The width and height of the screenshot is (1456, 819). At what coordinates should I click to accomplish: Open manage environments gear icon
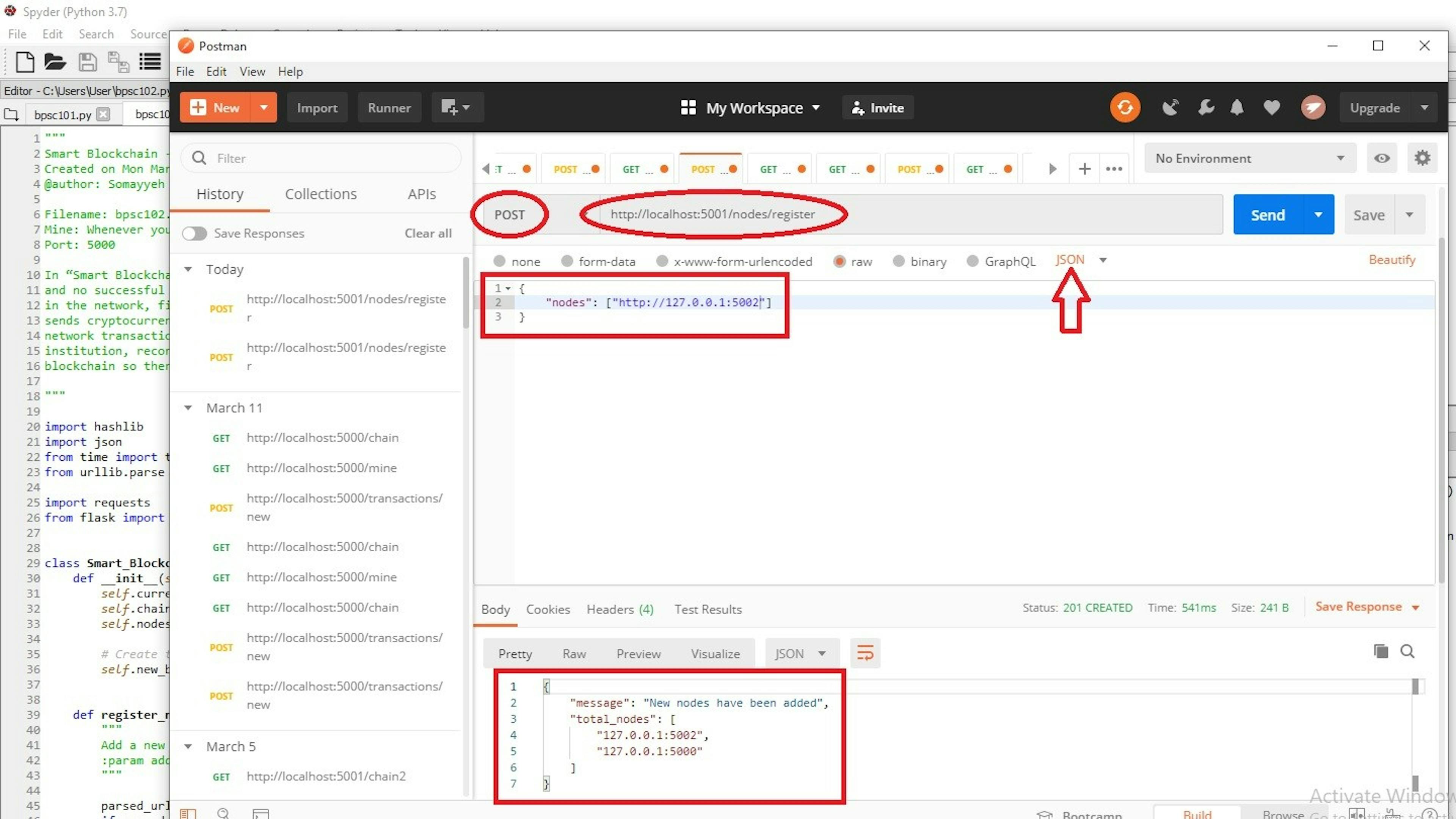(1422, 158)
